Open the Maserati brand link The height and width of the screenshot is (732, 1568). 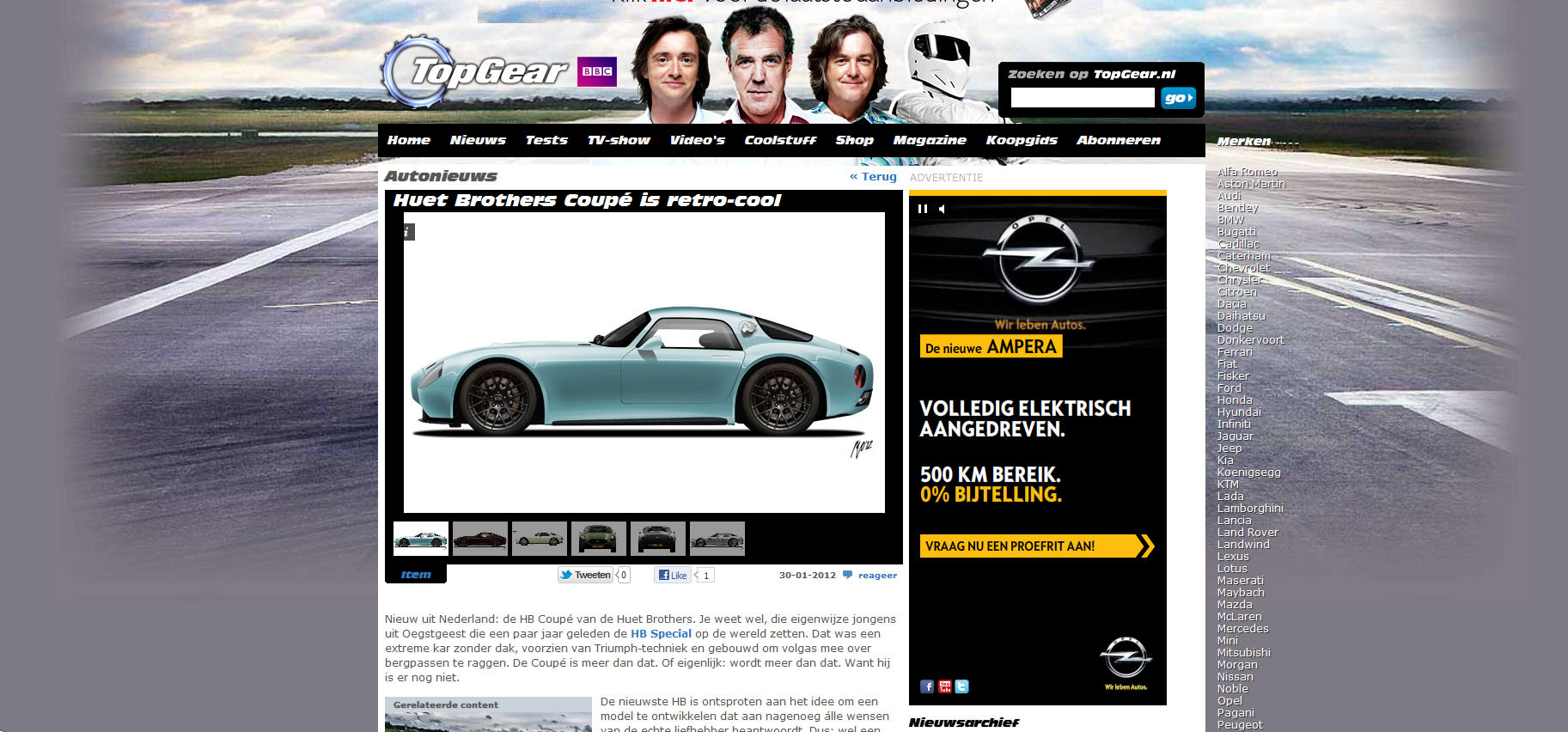click(x=1241, y=581)
